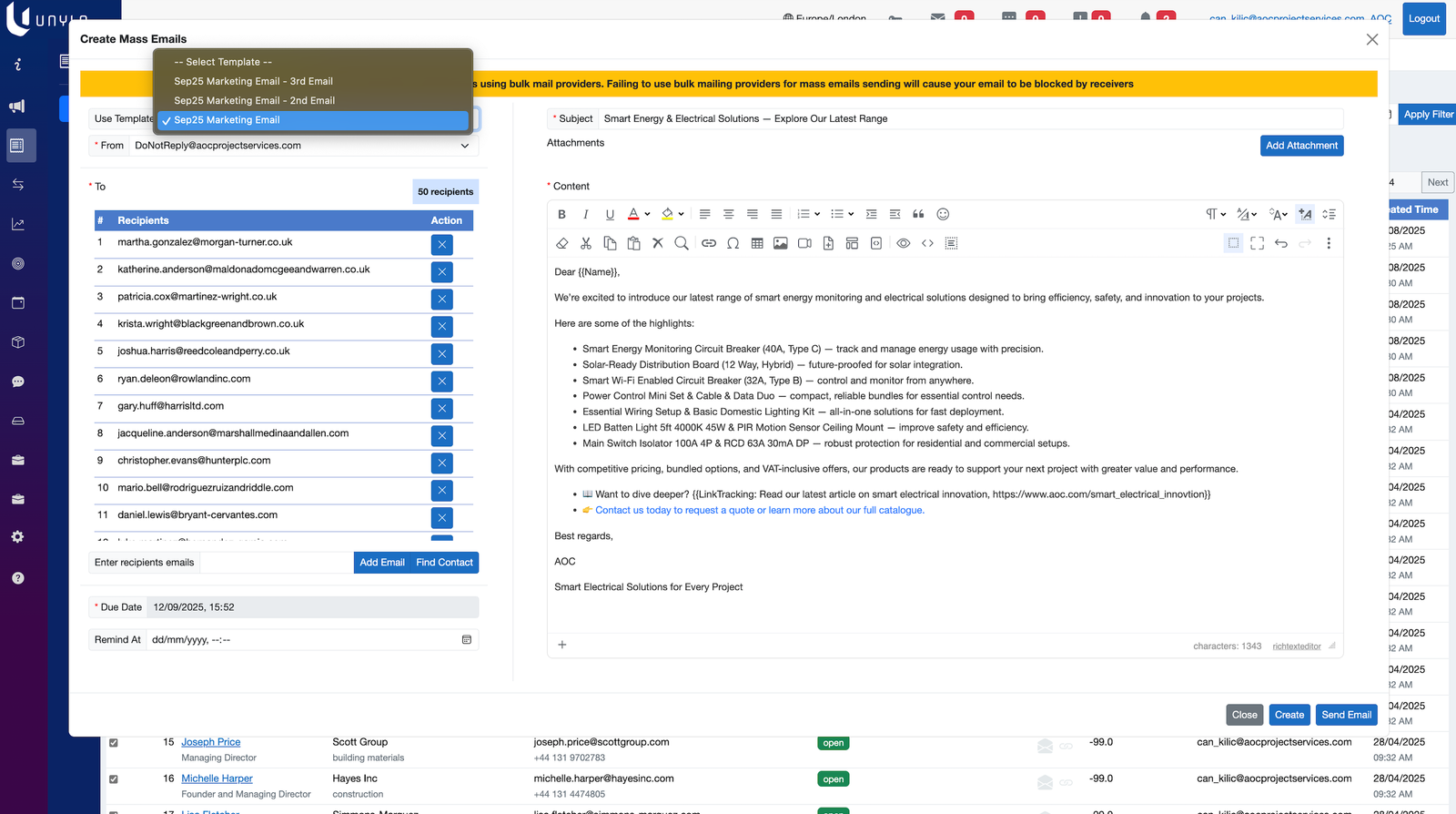Insert a video into the email

pyautogui.click(x=804, y=244)
